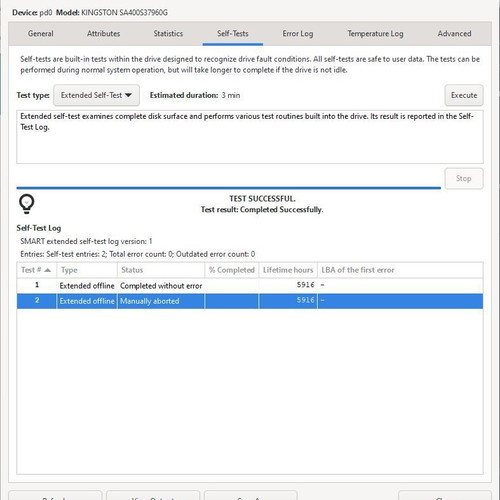Image resolution: width=500 pixels, height=500 pixels.
Task: Switch to the Advanced tab
Action: (454, 34)
